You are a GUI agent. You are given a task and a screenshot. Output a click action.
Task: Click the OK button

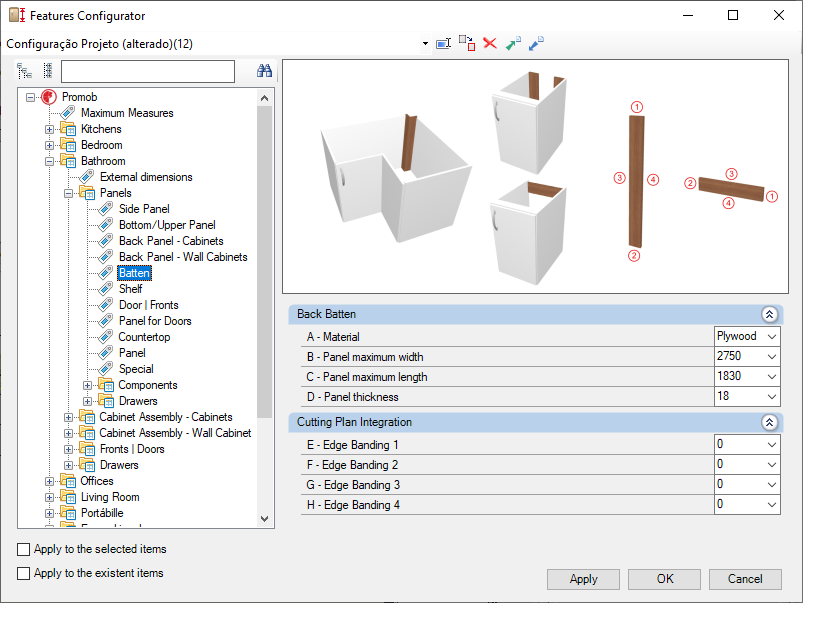664,579
